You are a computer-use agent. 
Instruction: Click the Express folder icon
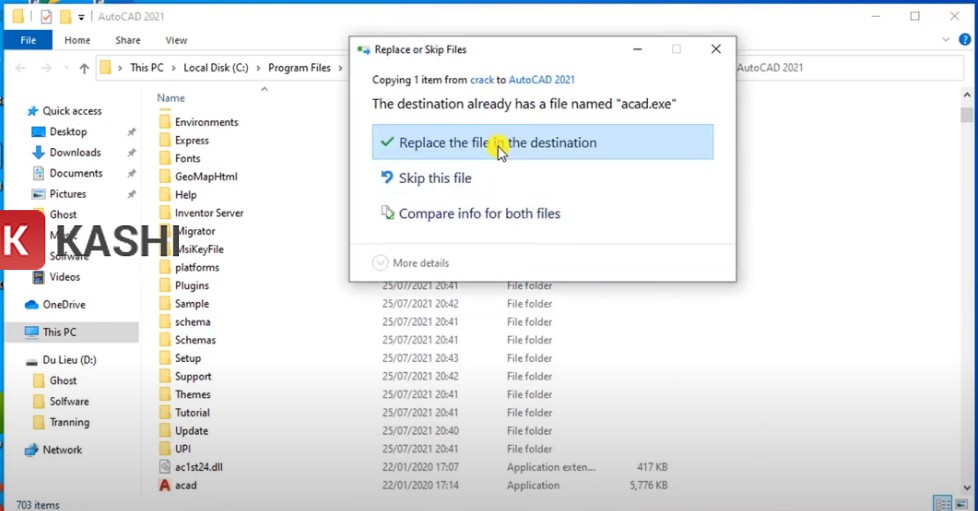coord(165,140)
